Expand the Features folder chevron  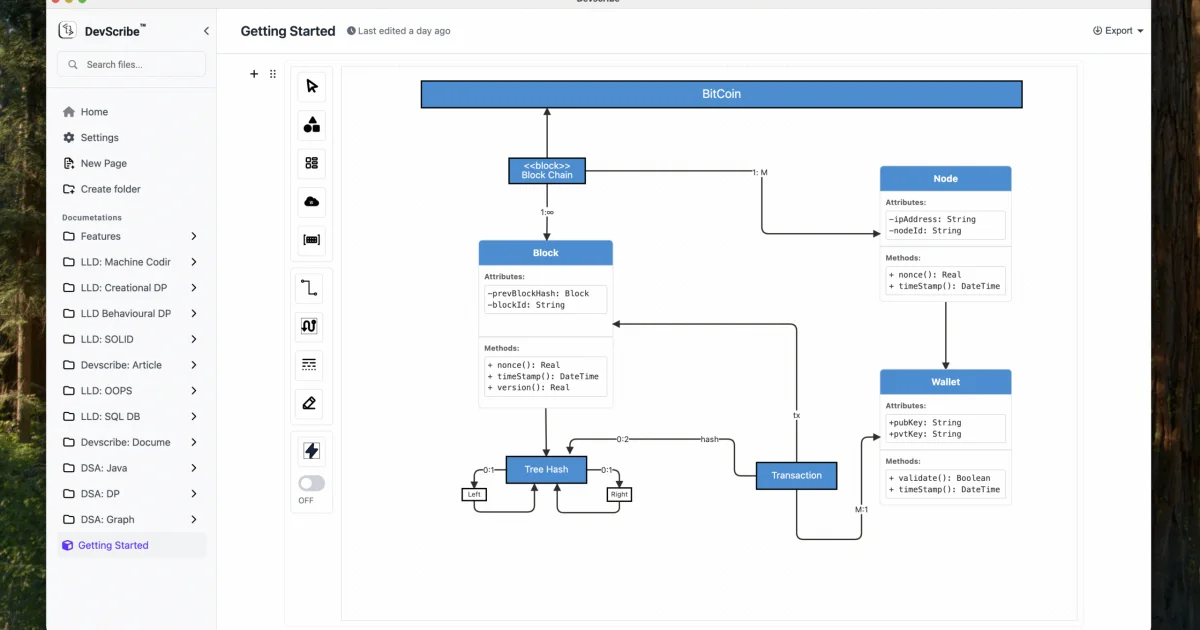pos(193,236)
